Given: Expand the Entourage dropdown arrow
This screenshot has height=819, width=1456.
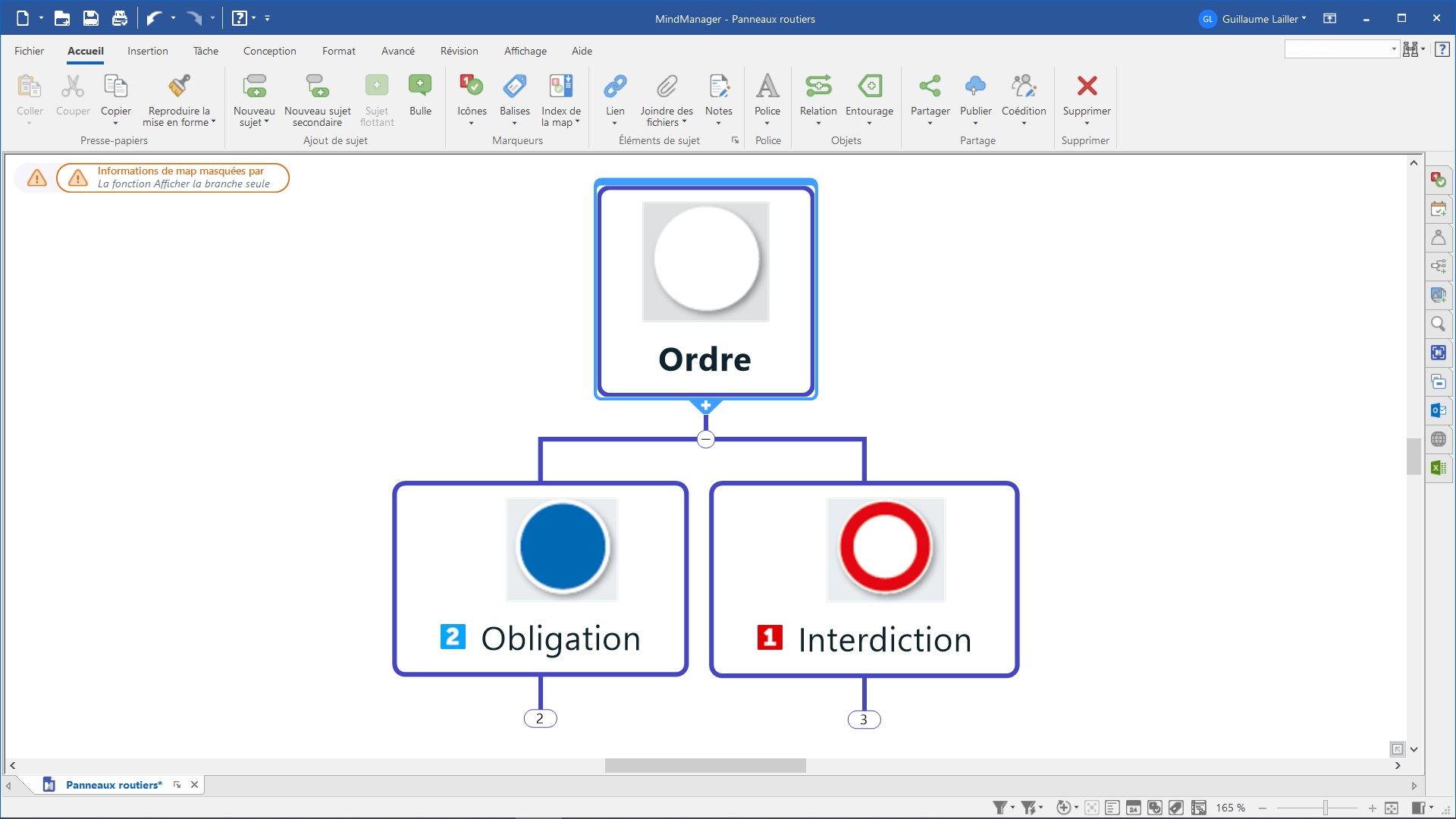Looking at the screenshot, I should click(x=869, y=123).
